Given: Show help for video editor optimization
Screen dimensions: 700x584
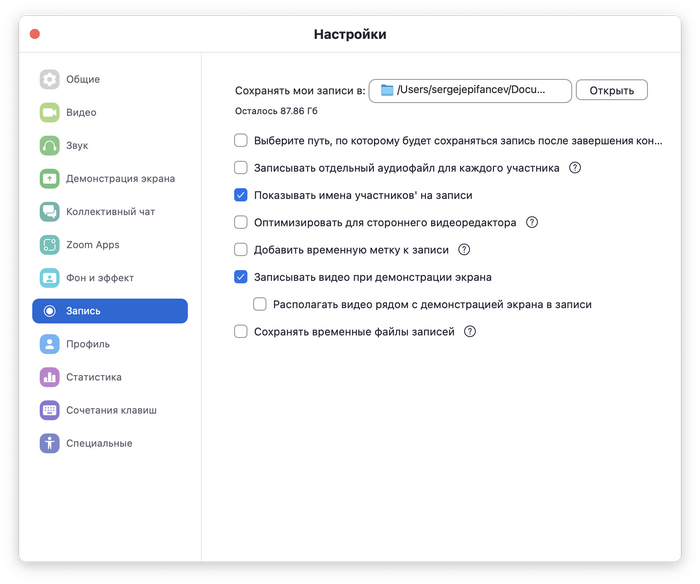Looking at the screenshot, I should coord(532,223).
